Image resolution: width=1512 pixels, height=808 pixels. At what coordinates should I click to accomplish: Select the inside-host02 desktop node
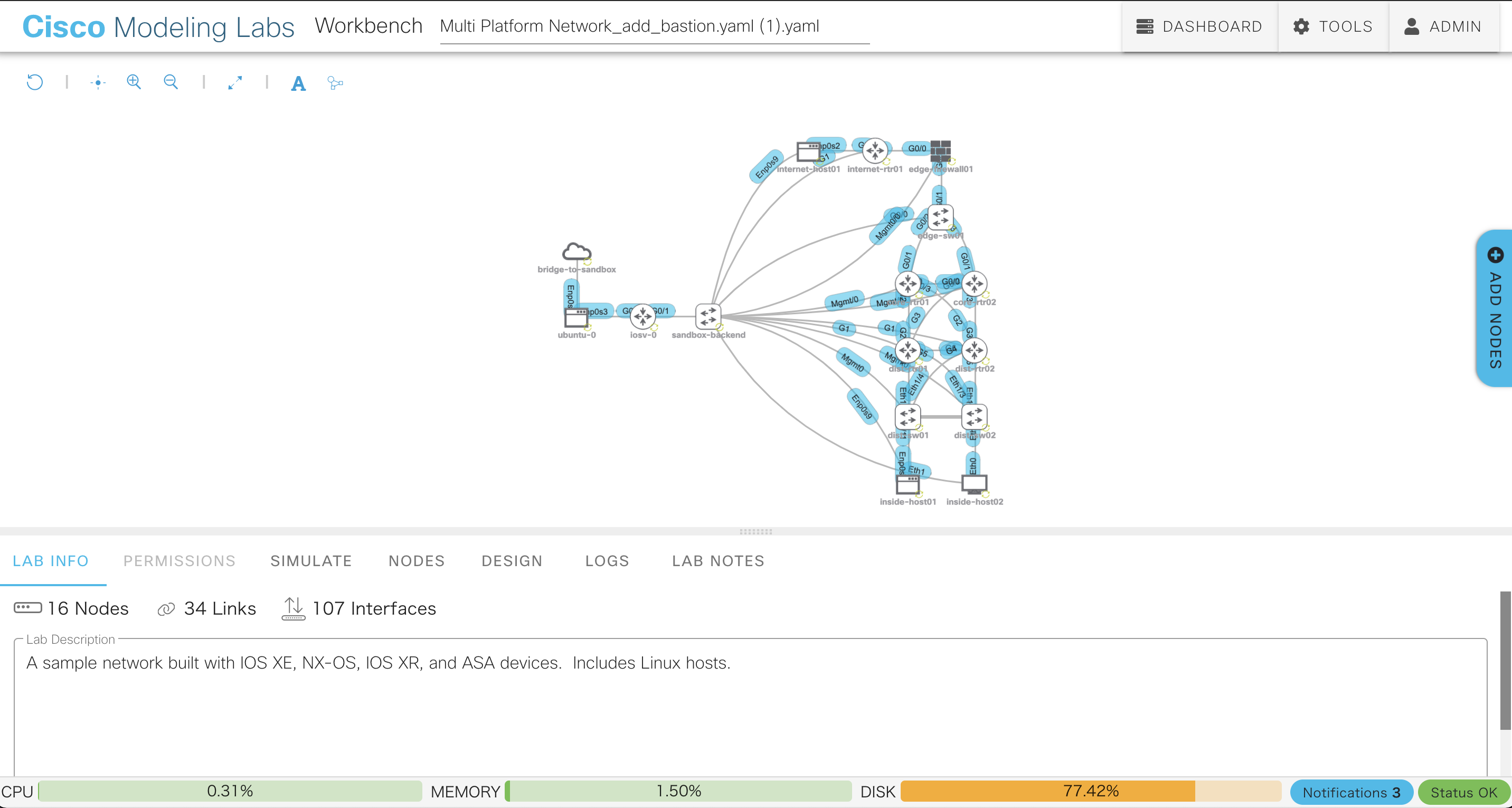click(974, 484)
